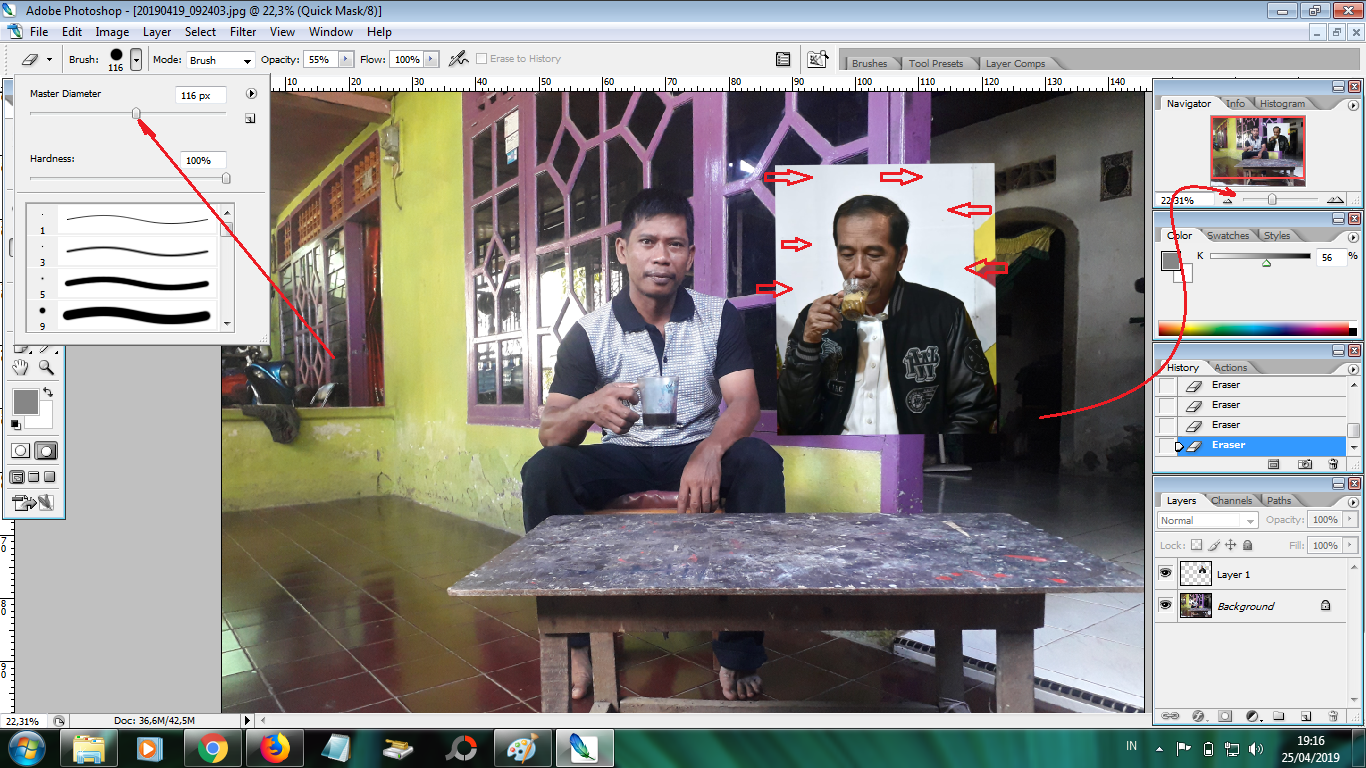Select Full Screen Mode with menu bar
1366x768 pixels.
(x=33, y=477)
